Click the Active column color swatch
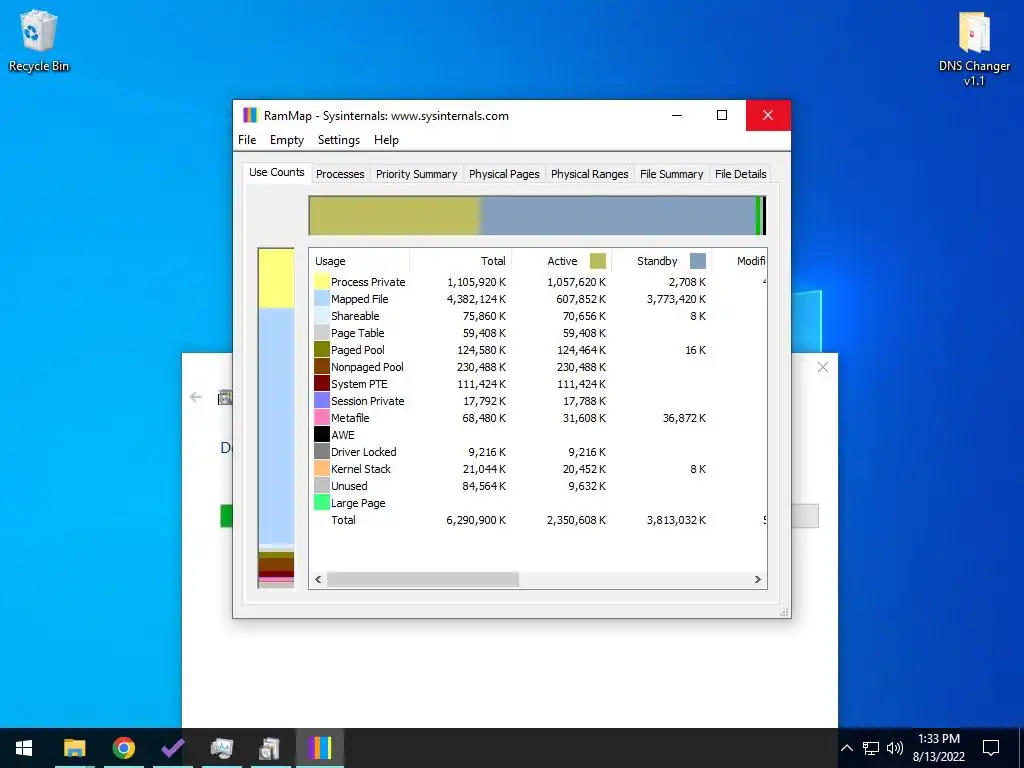This screenshot has width=1024, height=768. tap(598, 261)
